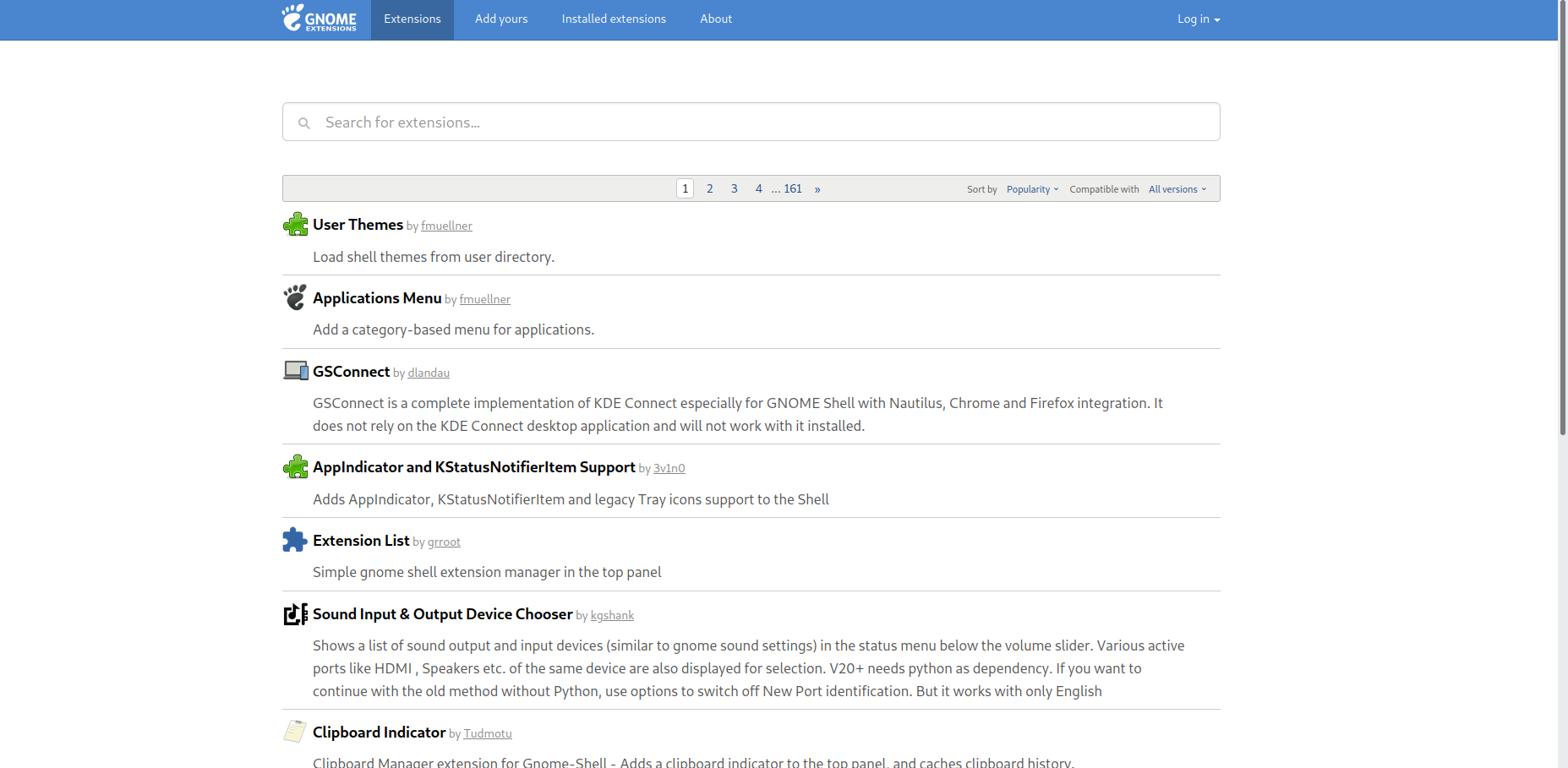Viewport: 1568px width, 768px height.
Task: Click 'Add a category-based menu for applications.' text
Action: [453, 330]
